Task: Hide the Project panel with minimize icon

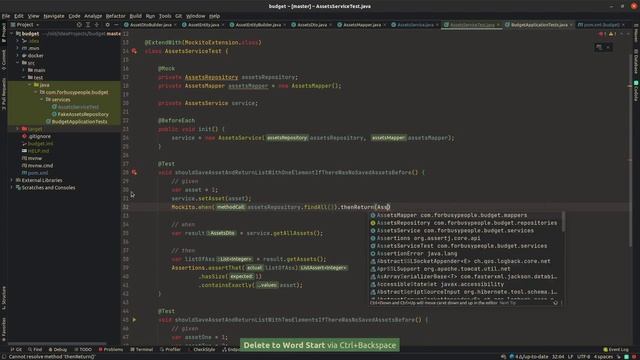Action: click(x=116, y=25)
